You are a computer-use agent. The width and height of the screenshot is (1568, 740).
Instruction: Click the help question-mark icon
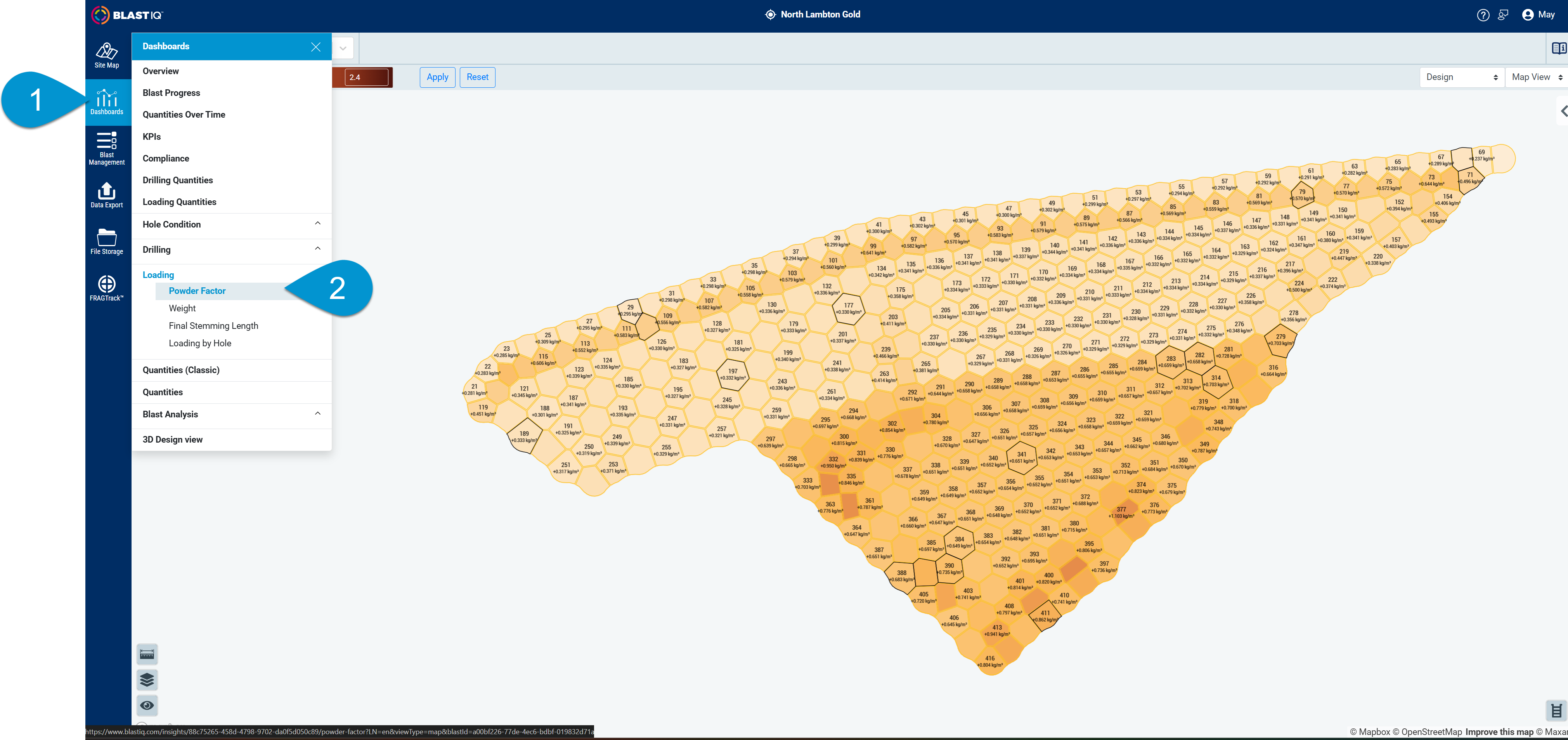[1483, 15]
